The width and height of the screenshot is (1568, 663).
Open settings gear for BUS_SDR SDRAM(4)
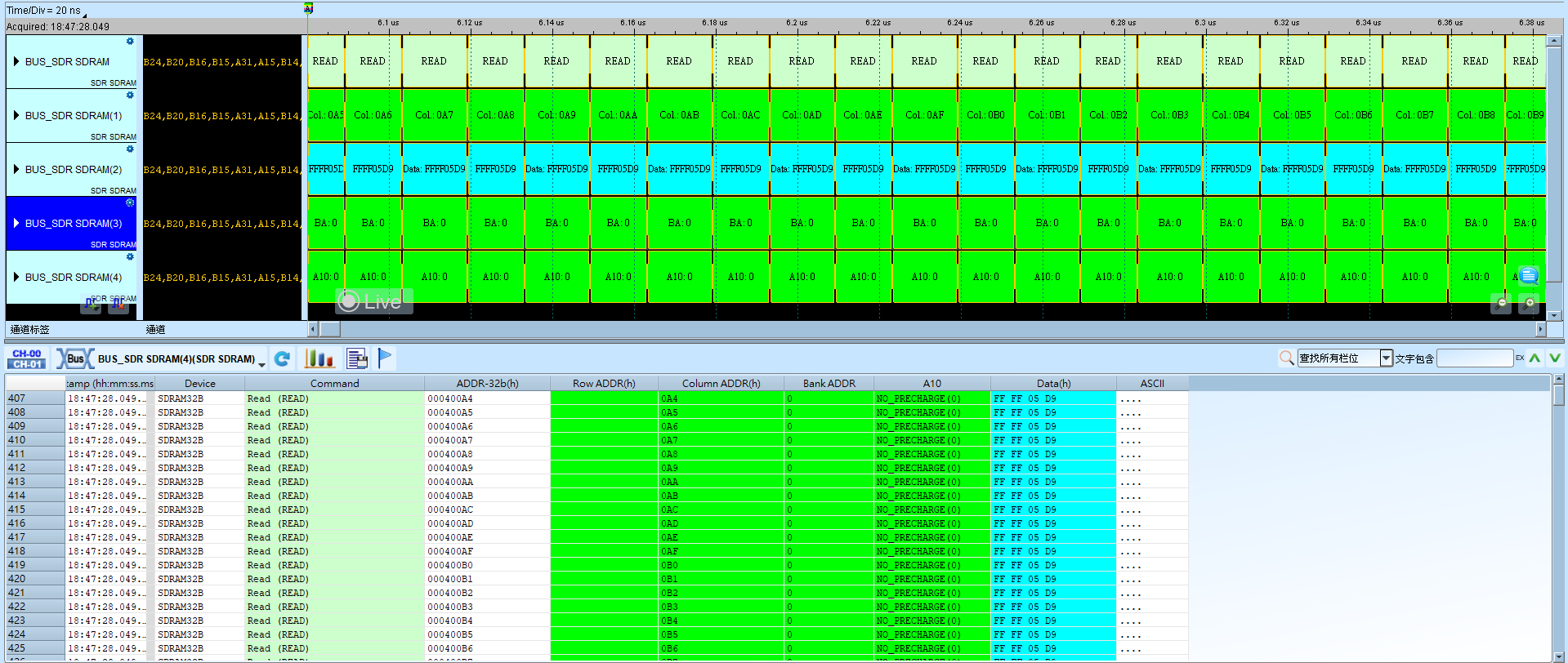pos(130,256)
